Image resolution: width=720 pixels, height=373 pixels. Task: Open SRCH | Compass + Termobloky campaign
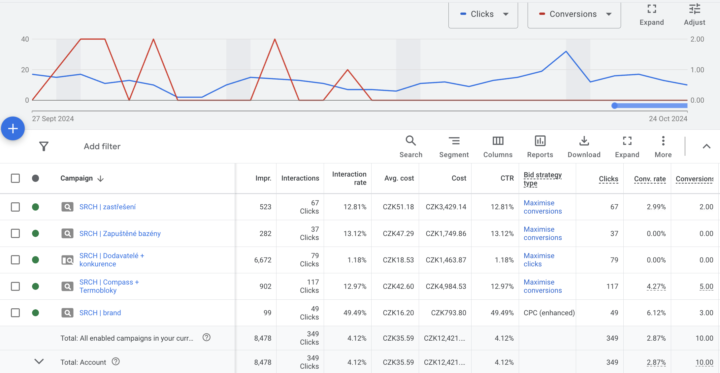109,286
